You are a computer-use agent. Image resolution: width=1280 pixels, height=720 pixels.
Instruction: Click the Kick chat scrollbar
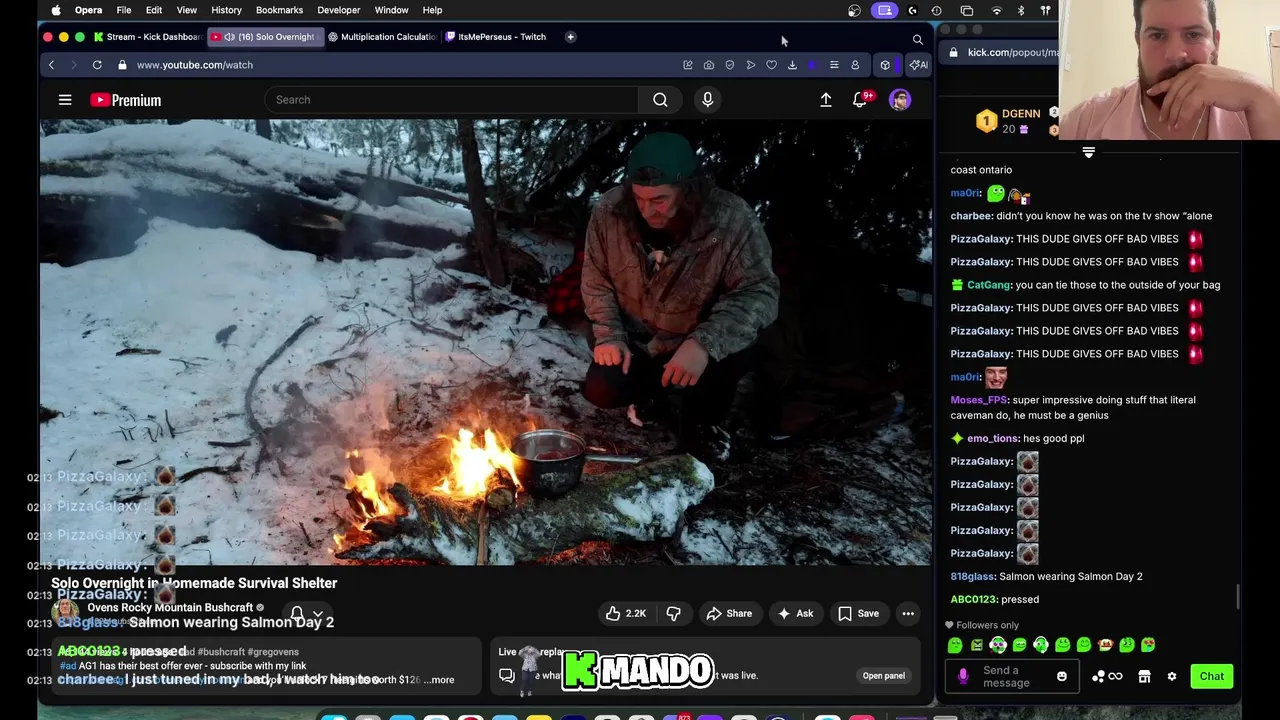pyautogui.click(x=1238, y=596)
